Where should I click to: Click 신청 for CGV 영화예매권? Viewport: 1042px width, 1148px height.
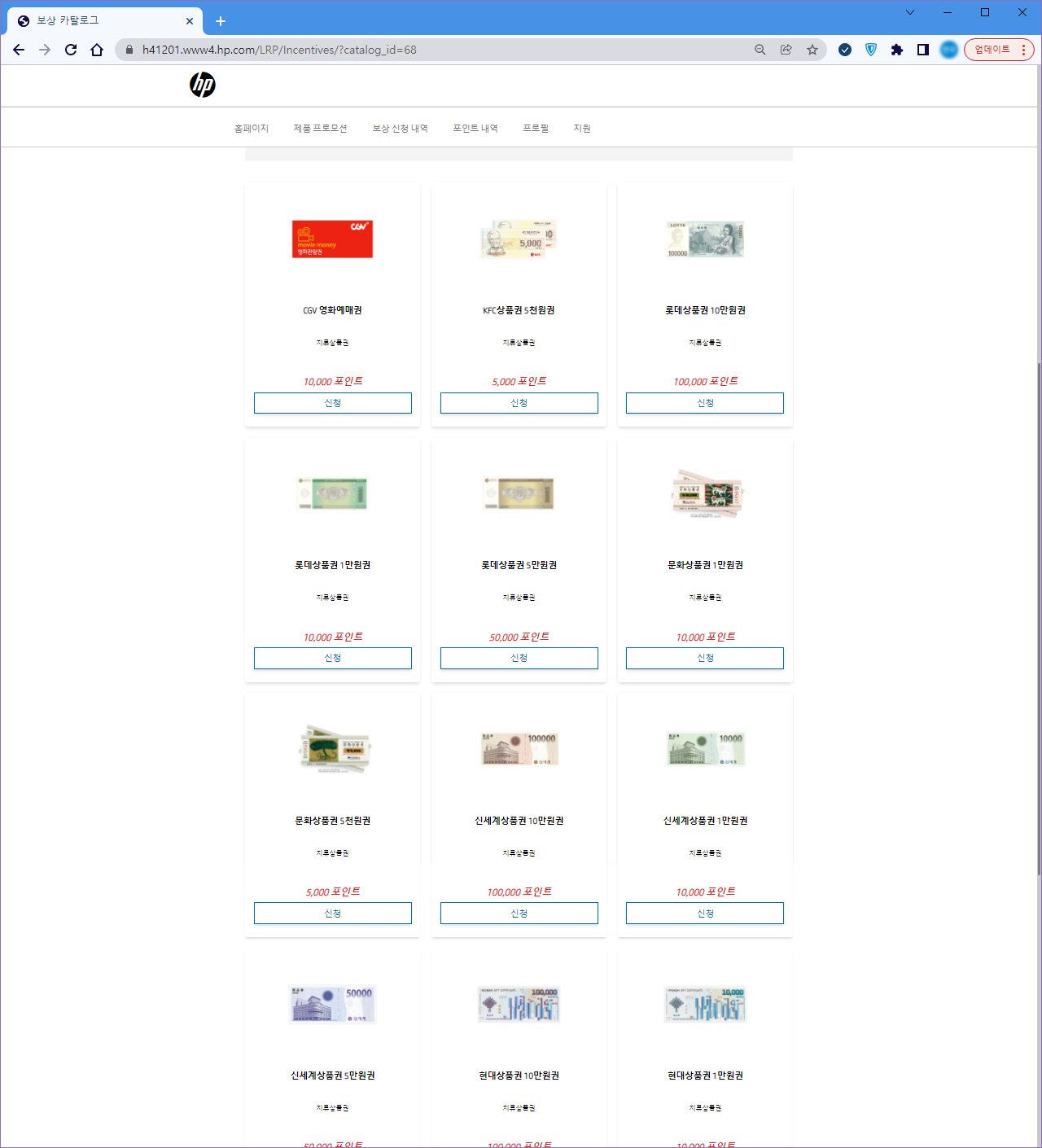click(333, 403)
